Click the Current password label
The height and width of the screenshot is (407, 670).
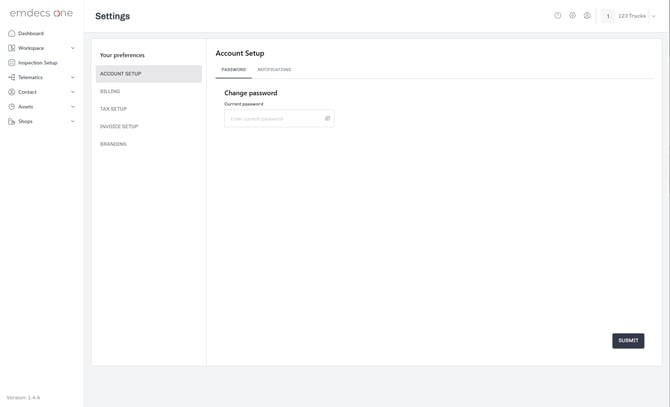tap(244, 104)
